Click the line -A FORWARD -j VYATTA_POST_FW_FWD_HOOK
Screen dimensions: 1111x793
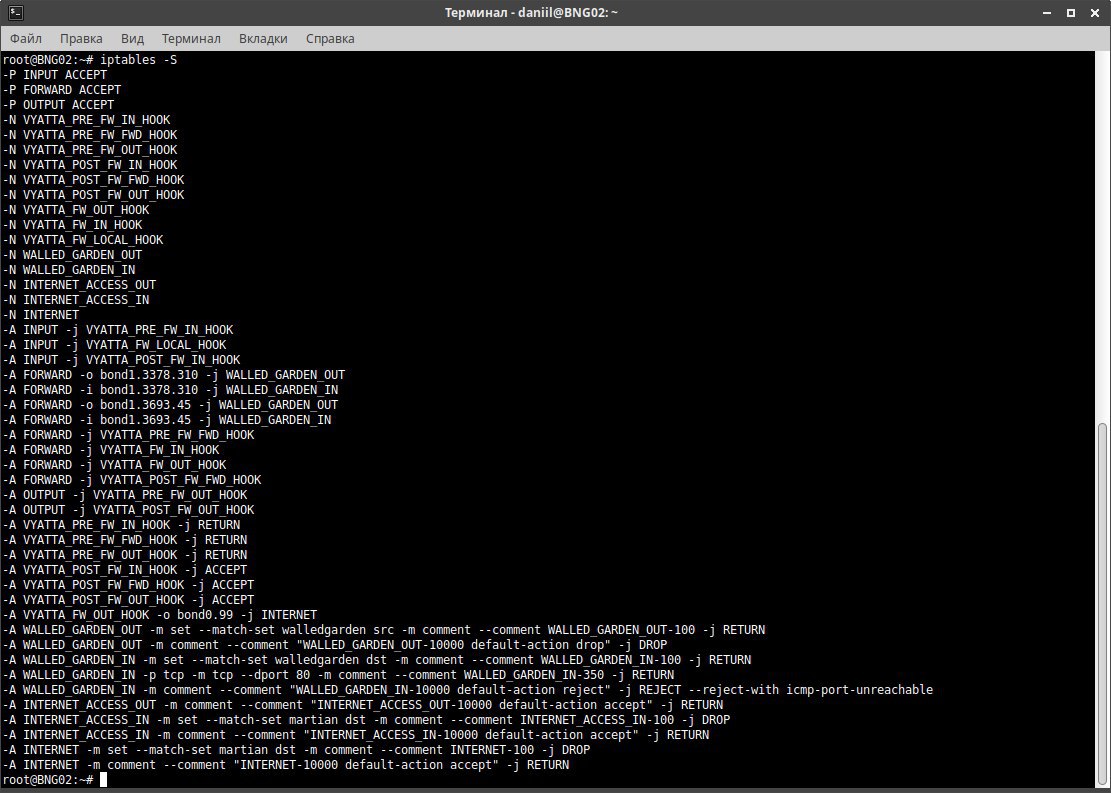pos(132,480)
